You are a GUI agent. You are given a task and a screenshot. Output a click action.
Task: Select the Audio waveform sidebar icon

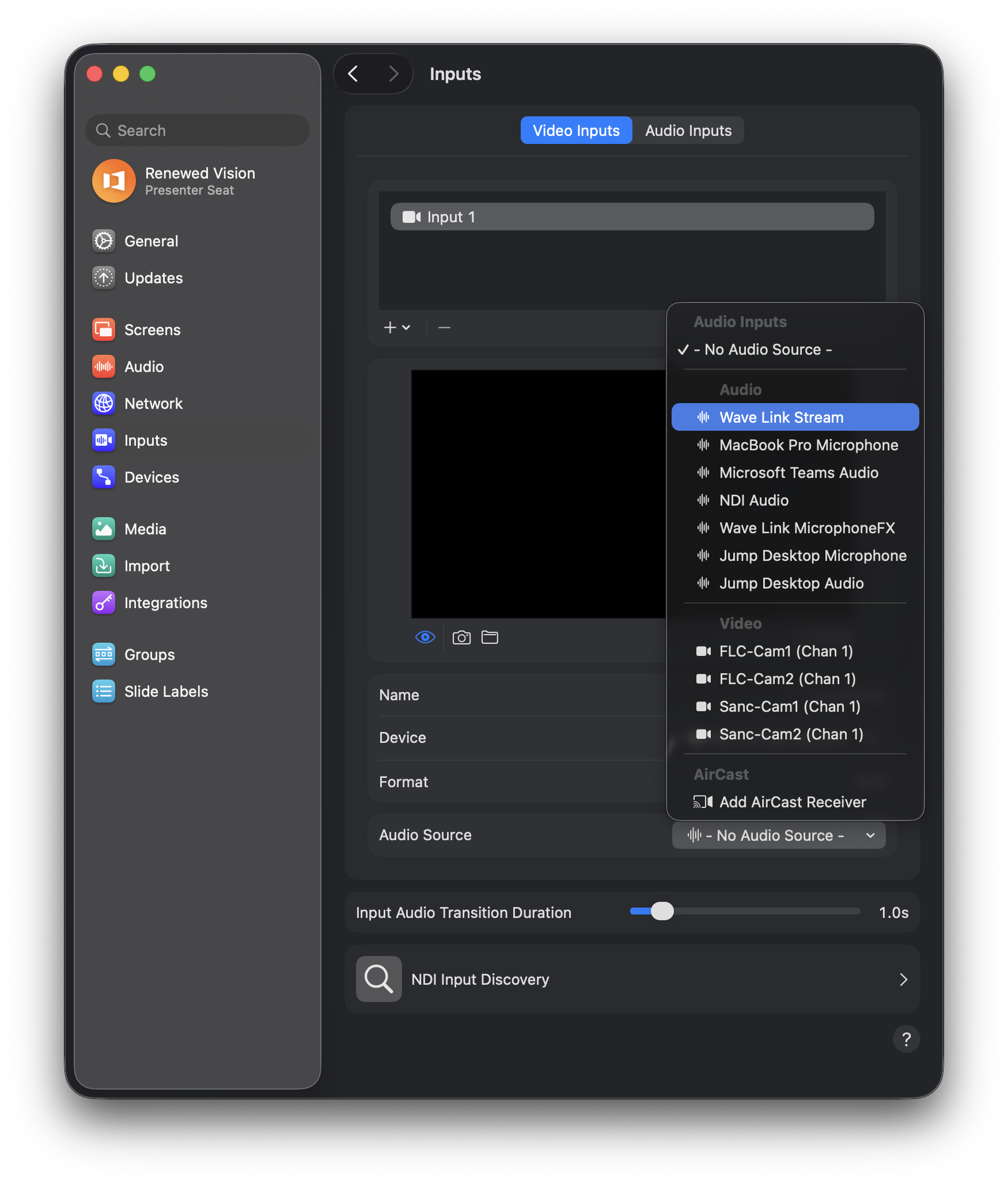tap(104, 366)
